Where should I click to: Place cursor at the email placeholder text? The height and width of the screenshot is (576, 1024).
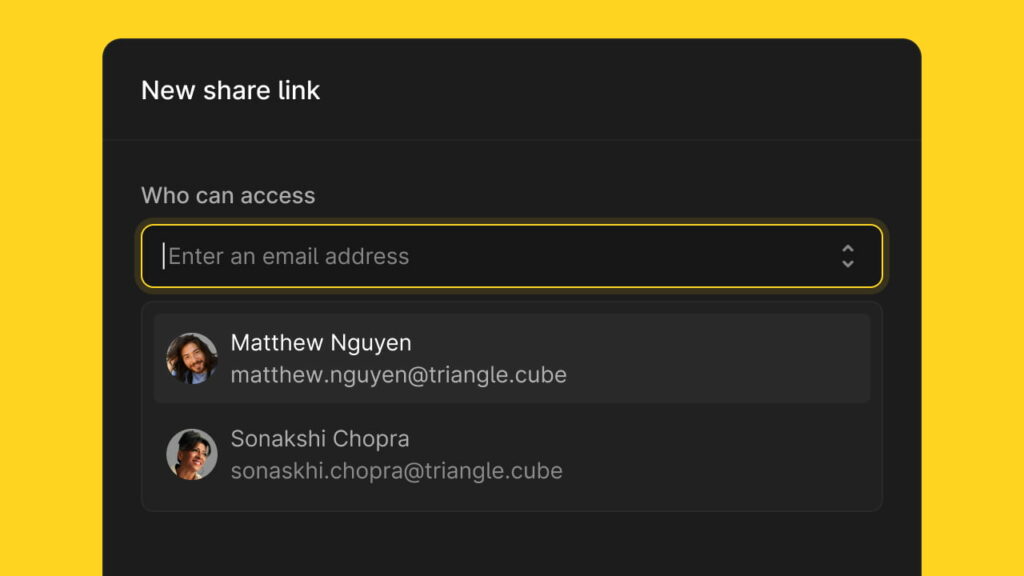coord(289,257)
